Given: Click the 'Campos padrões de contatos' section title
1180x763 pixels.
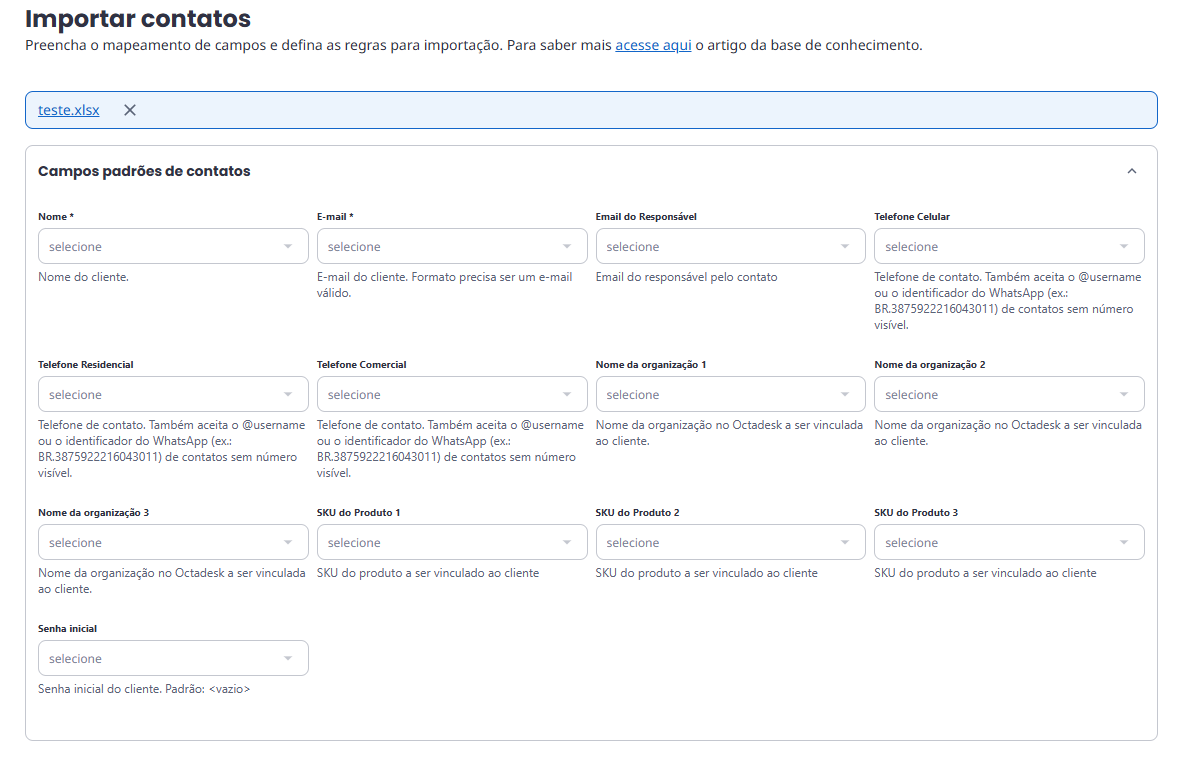Looking at the screenshot, I should pyautogui.click(x=144, y=172).
